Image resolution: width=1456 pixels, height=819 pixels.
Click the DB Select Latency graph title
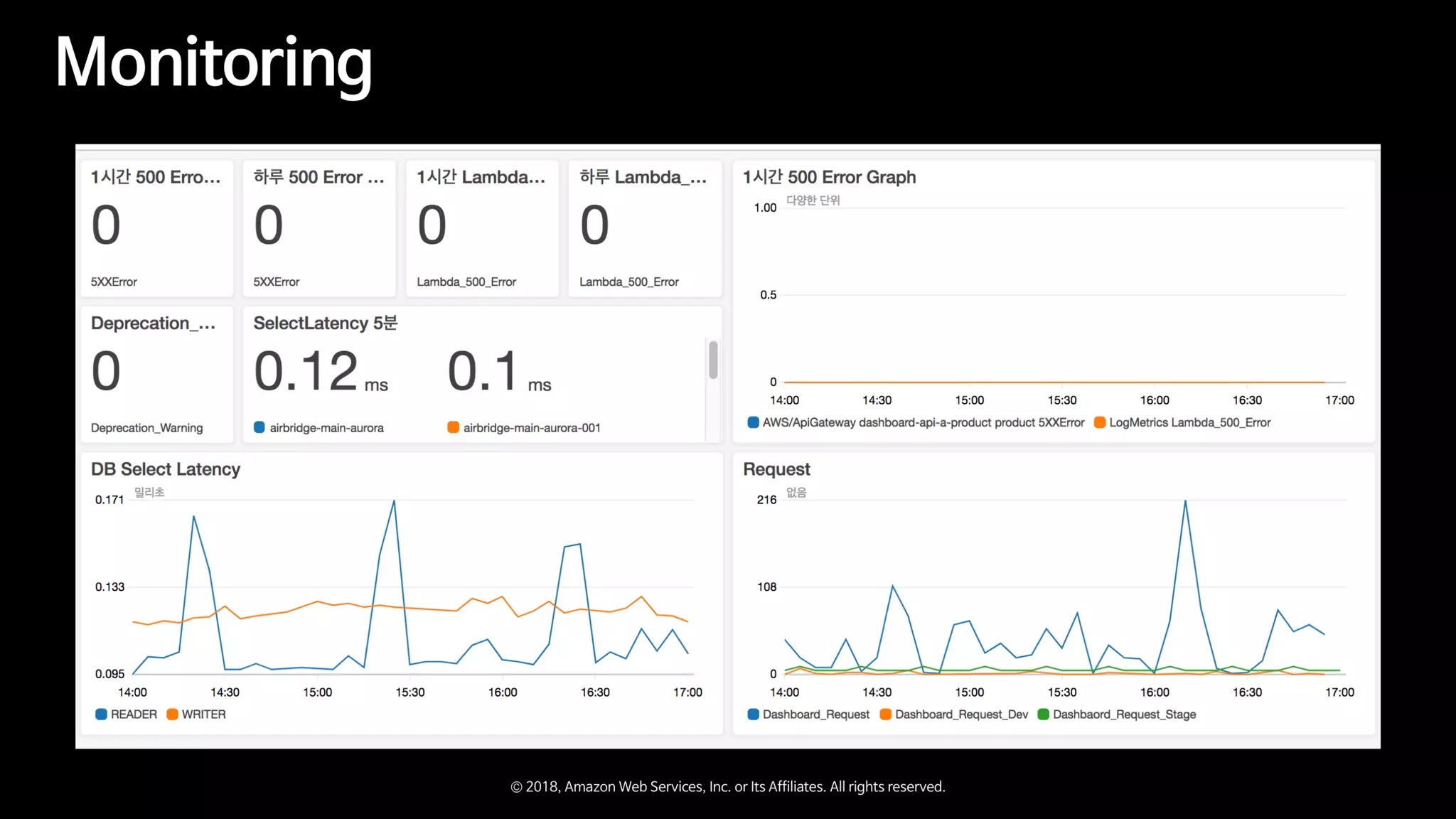(166, 469)
